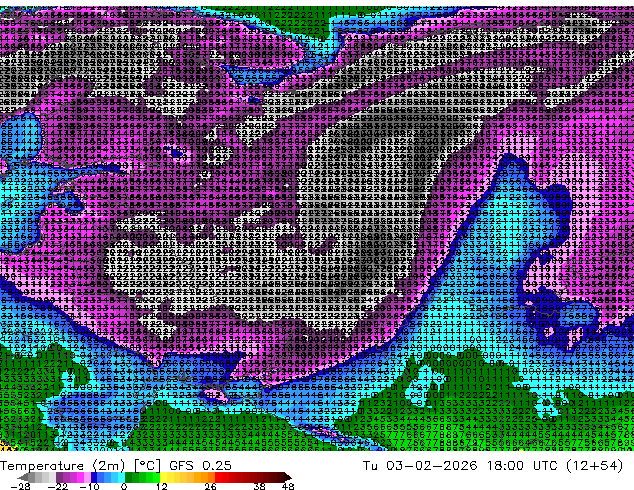Click the "12" value on the color scale
The width and height of the screenshot is (634, 490).
pyautogui.click(x=162, y=486)
